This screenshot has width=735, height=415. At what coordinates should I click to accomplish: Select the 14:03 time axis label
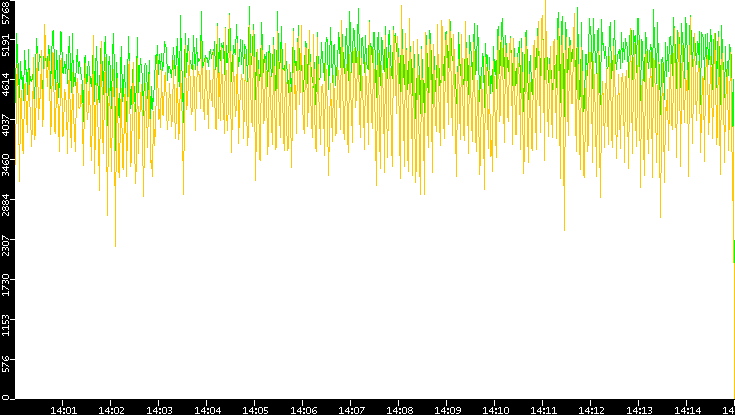[159, 411]
